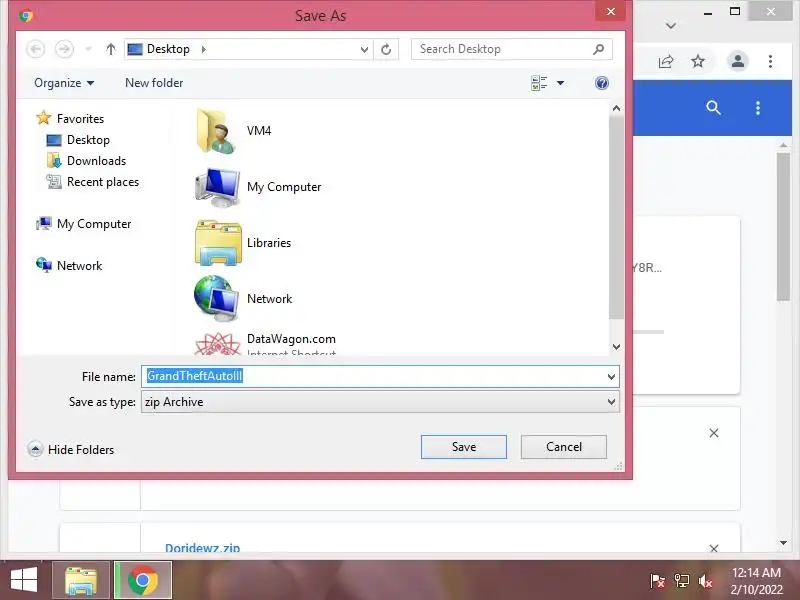The width and height of the screenshot is (800, 600).
Task: Click the muted volume tray icon
Action: (706, 581)
